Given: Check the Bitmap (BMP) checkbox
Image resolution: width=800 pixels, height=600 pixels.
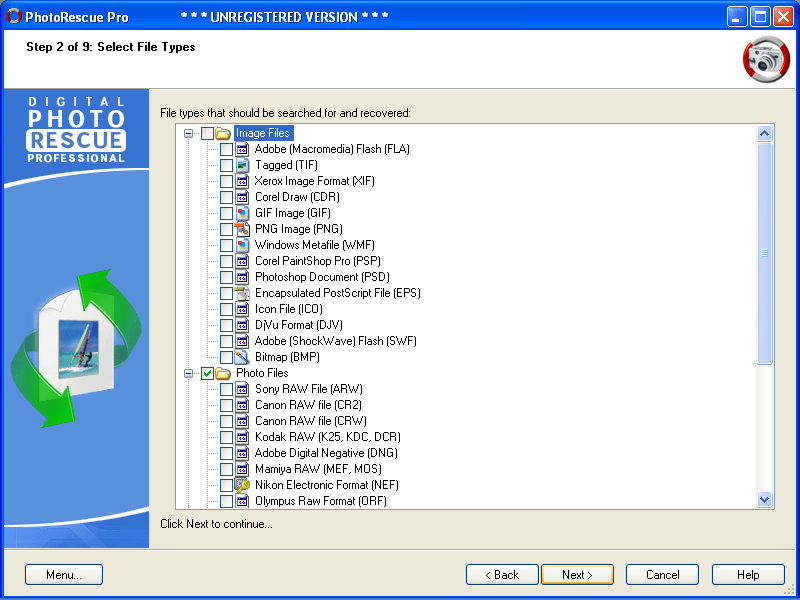Looking at the screenshot, I should [227, 357].
